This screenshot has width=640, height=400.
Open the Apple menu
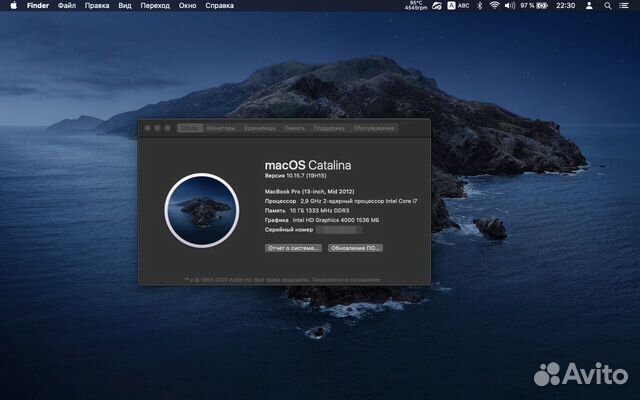click(13, 6)
